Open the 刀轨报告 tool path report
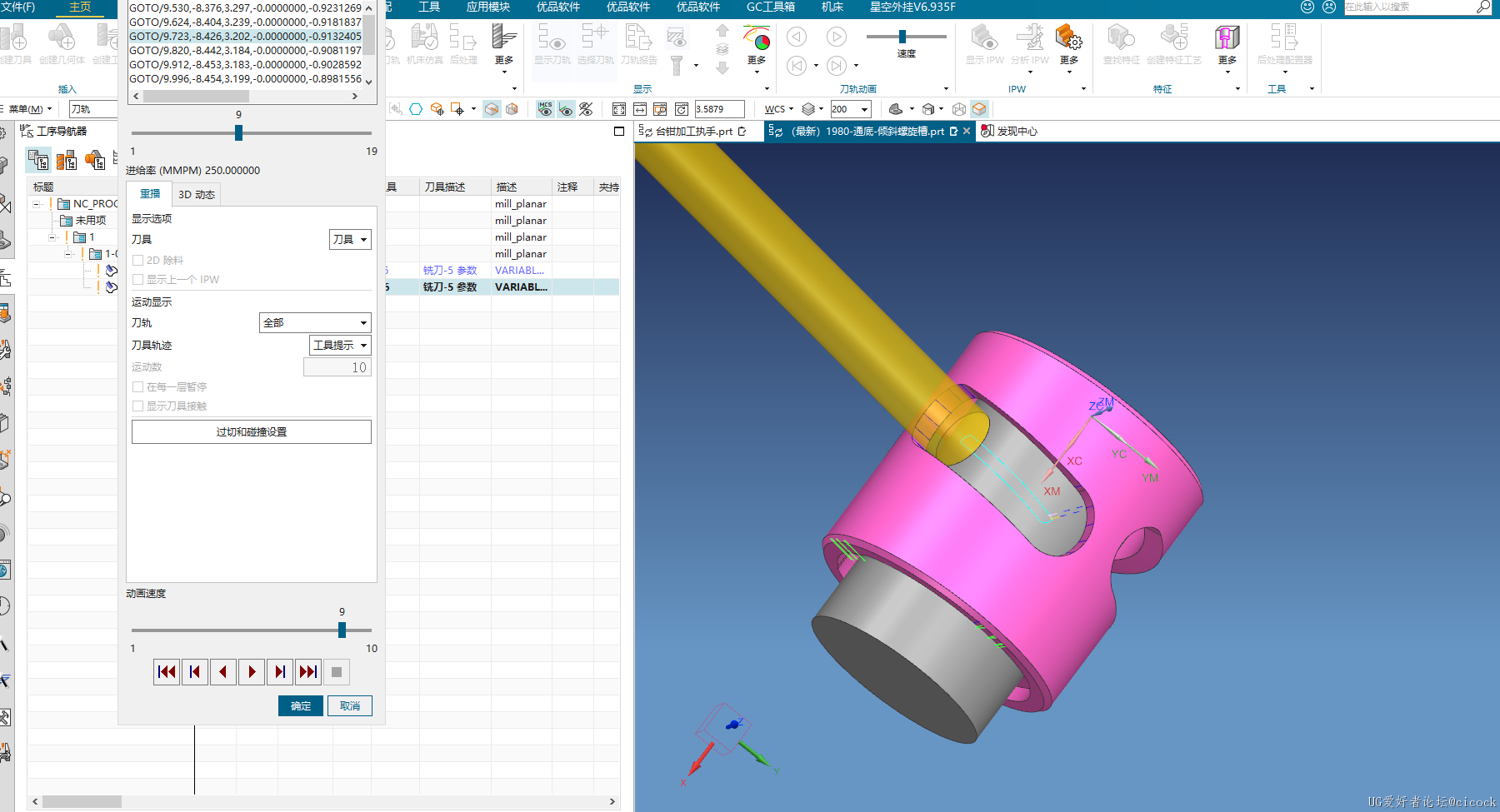 (x=638, y=44)
